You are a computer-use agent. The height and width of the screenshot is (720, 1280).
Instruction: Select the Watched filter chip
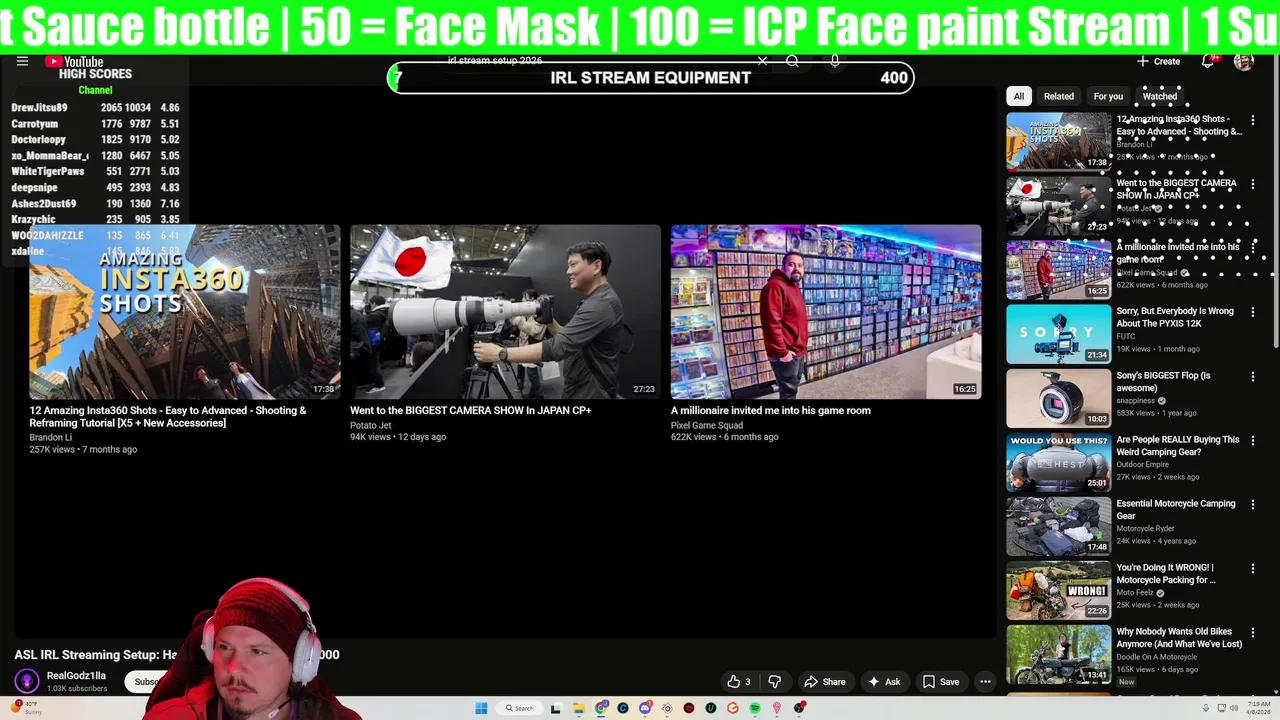(1160, 96)
